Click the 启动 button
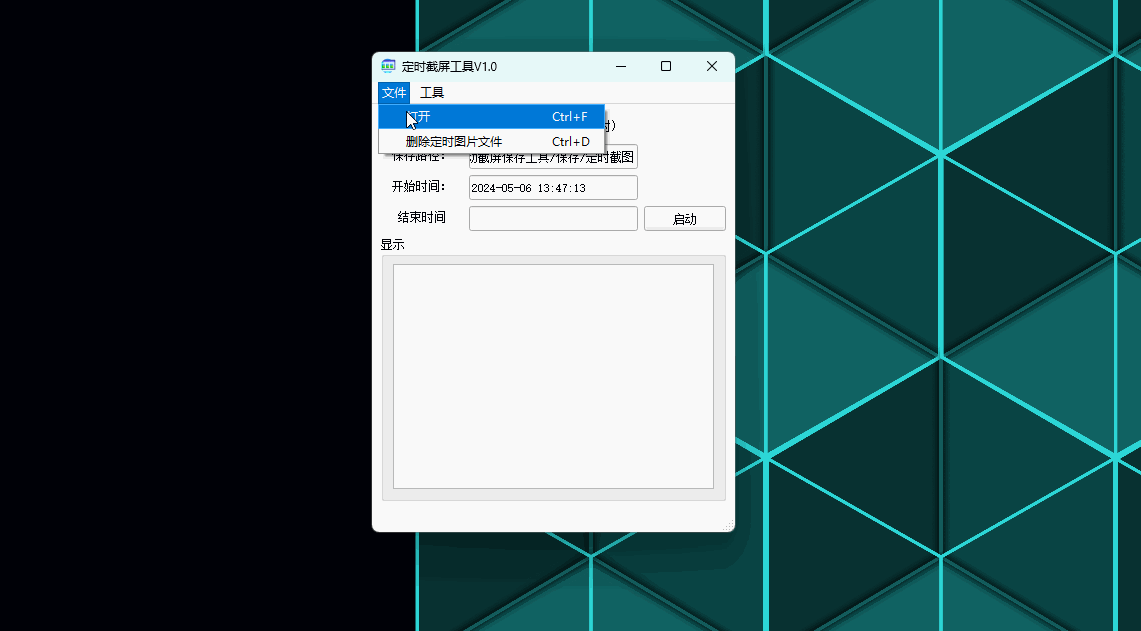The image size is (1141, 631). [685, 219]
